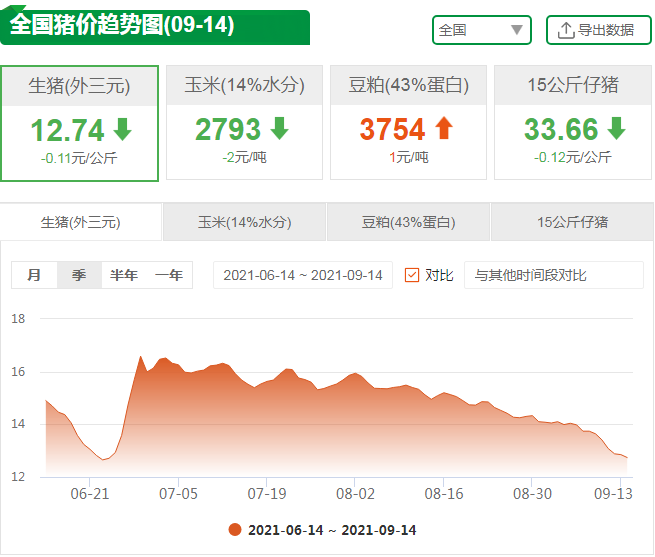The image size is (655, 557).
Task: Click the 07-05 x-axis date label
Action: (x=178, y=493)
